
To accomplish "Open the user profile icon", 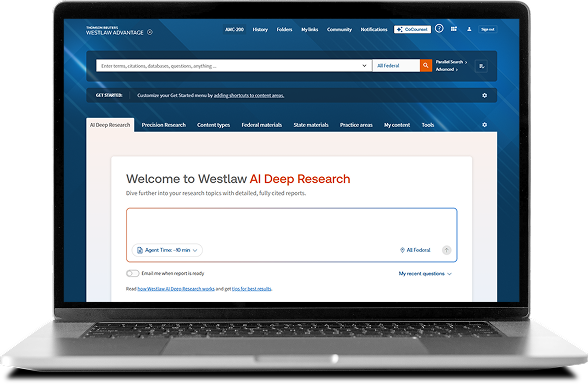I will (x=469, y=29).
